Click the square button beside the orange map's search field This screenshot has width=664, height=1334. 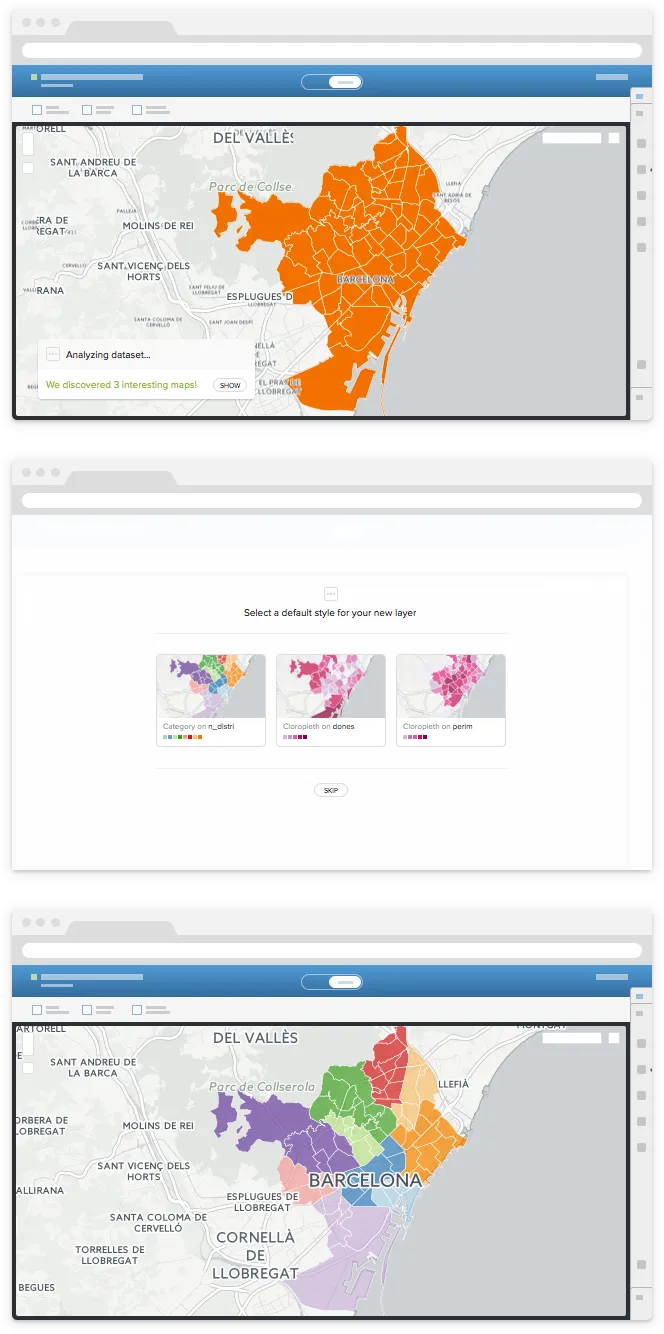tap(614, 138)
